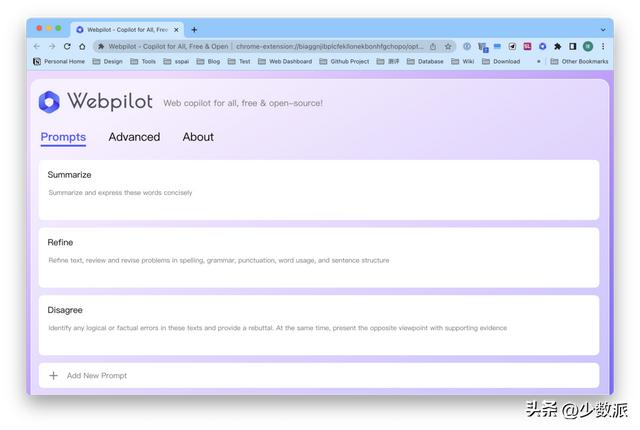Share this page from the address bar

[x=433, y=47]
